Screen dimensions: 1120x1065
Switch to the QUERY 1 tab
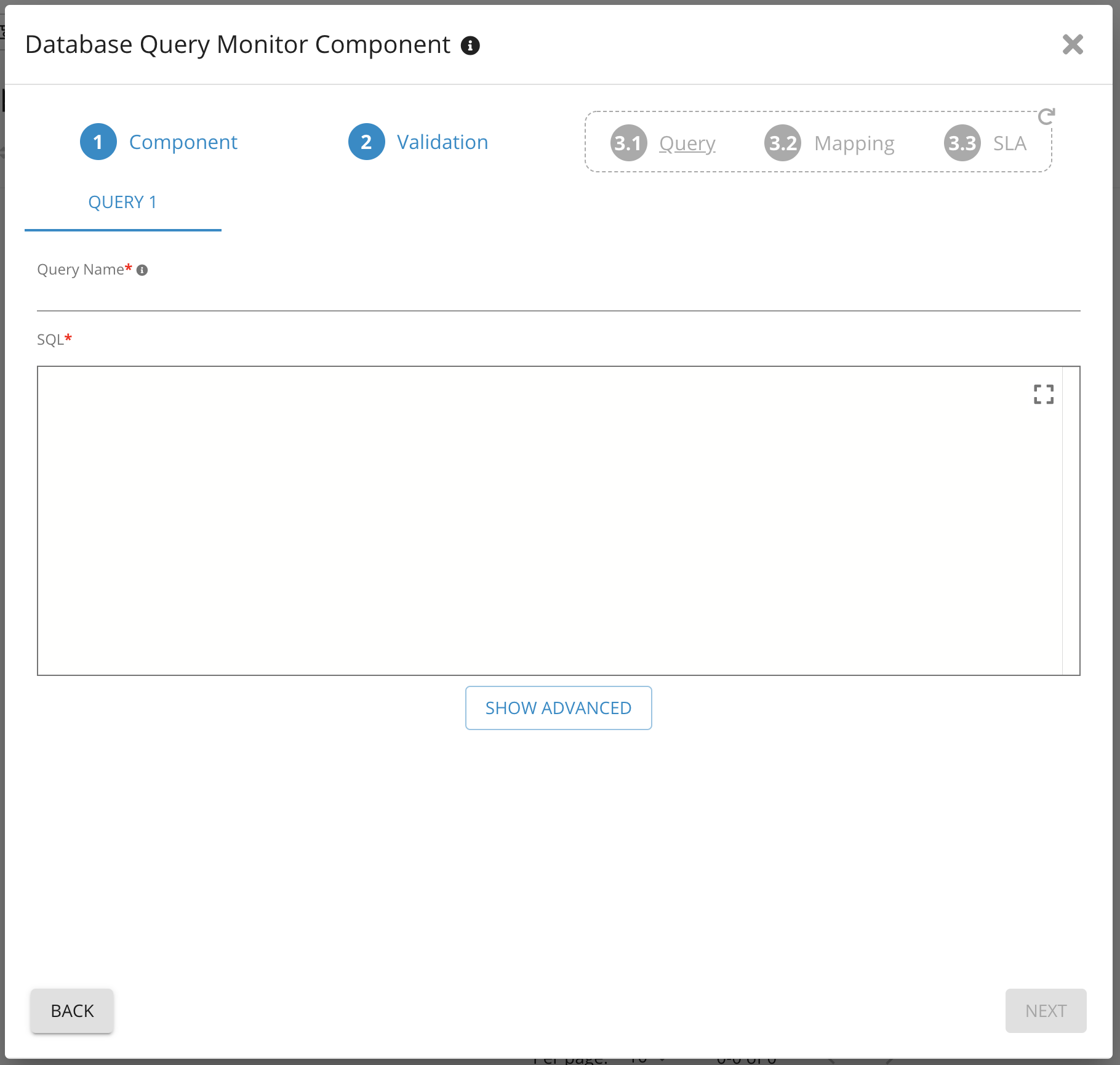[x=122, y=203]
